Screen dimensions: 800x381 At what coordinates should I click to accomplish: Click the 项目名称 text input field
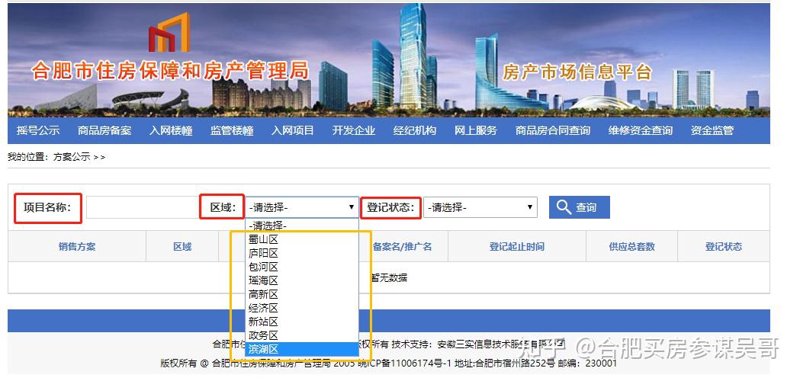point(142,208)
